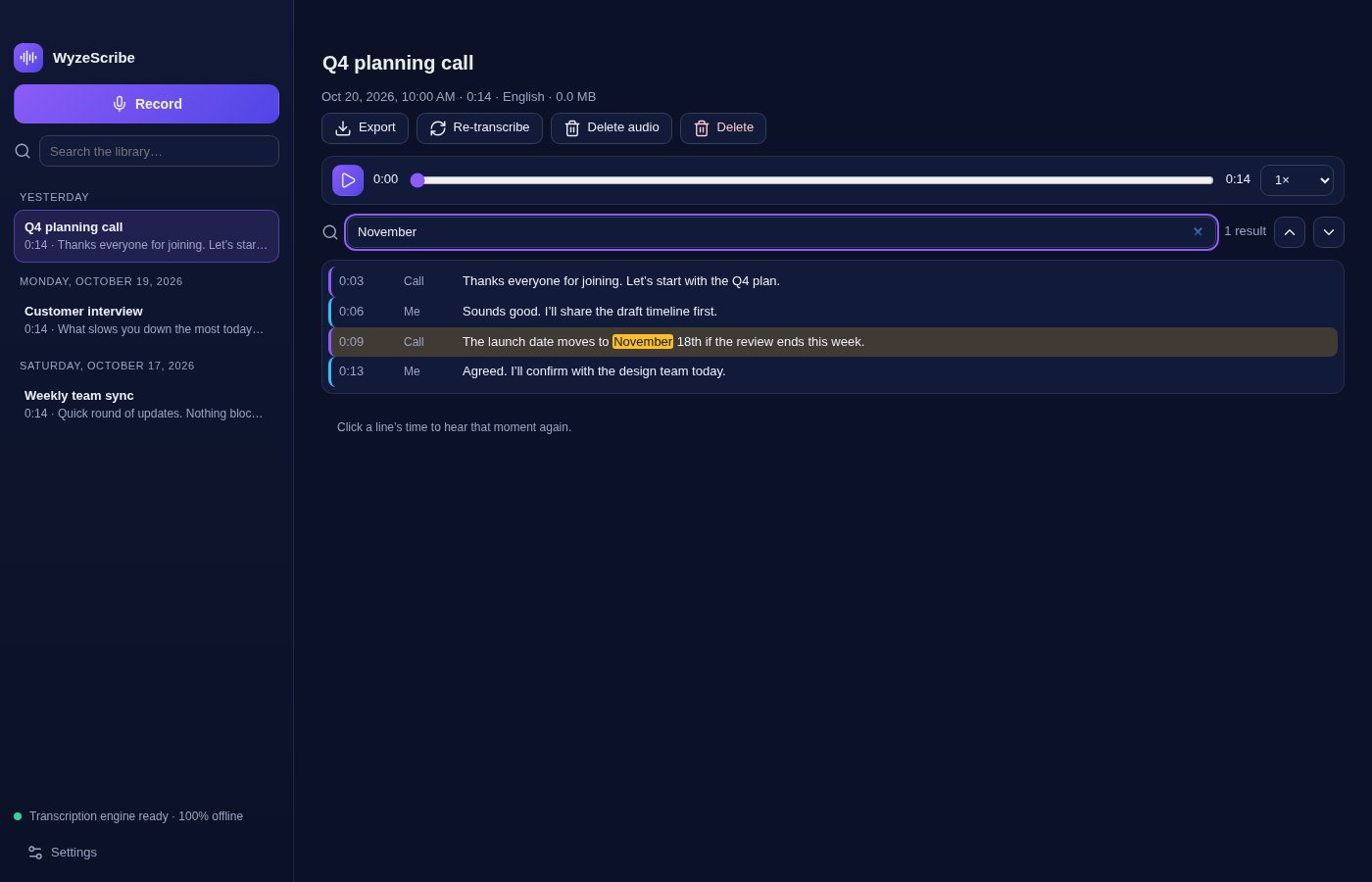The height and width of the screenshot is (882, 1372).
Task: Jump to the 0:09 timestamp
Action: [351, 342]
